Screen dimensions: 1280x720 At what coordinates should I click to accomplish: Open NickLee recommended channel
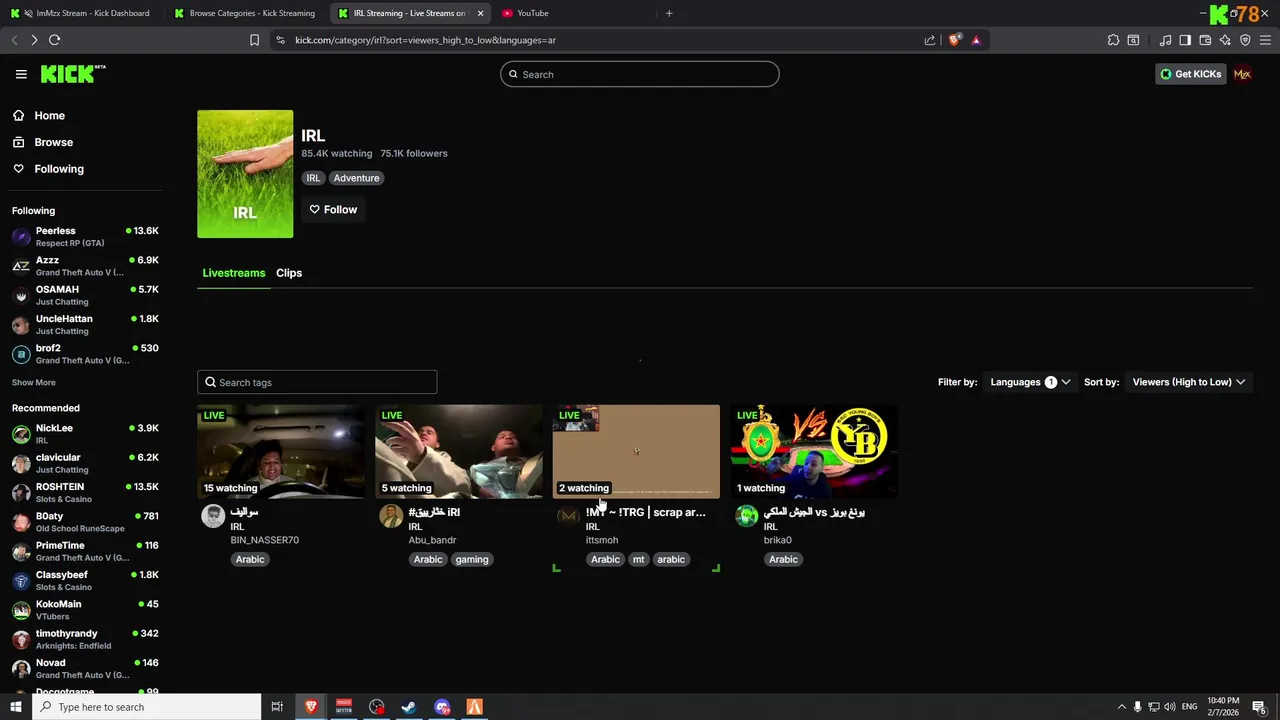85,434
